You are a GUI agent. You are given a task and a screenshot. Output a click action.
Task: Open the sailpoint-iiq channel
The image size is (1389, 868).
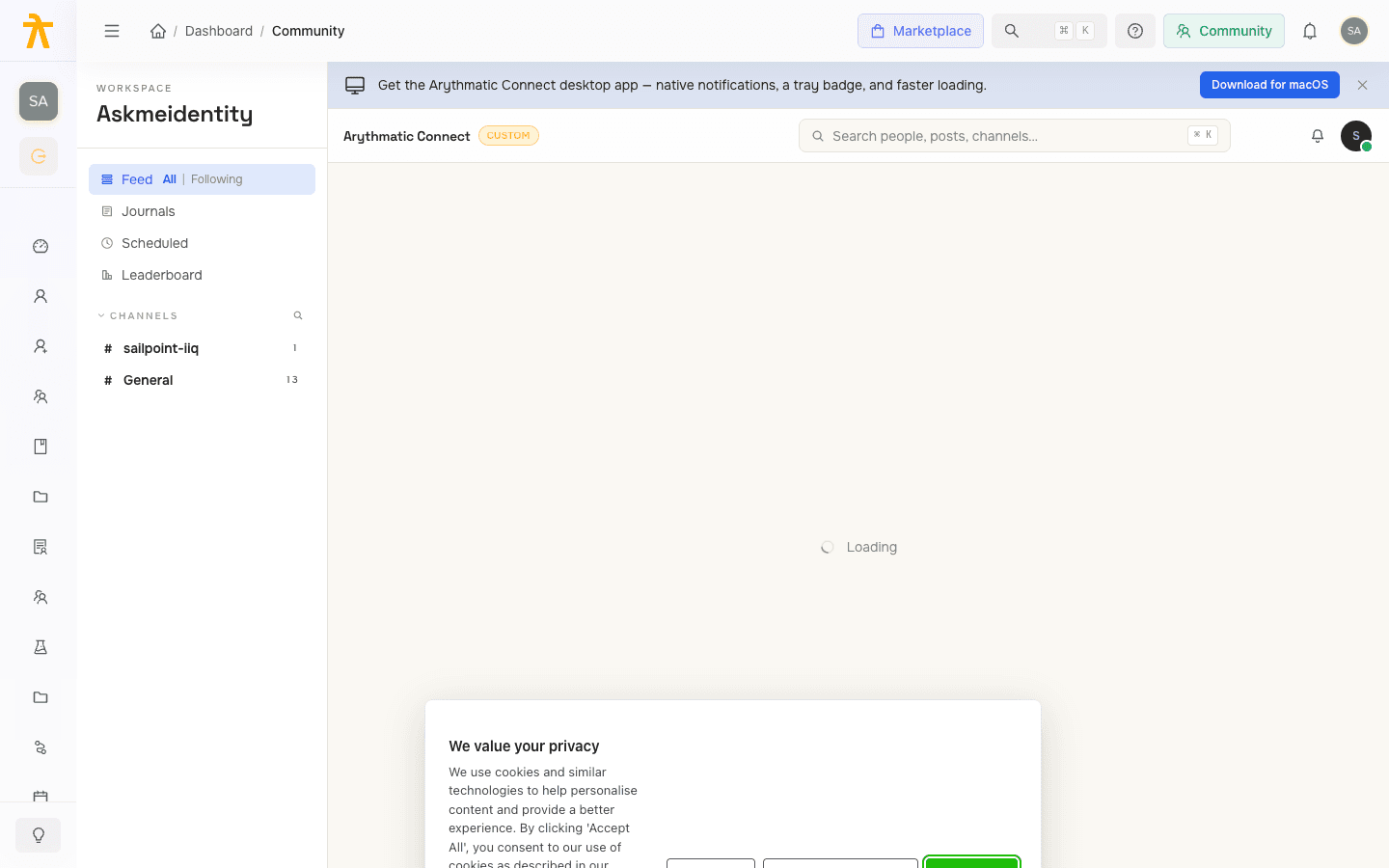pos(202,348)
